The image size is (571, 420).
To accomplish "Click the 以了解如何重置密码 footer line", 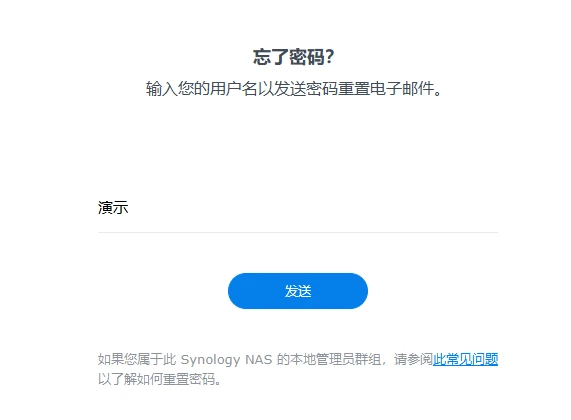I will (x=160, y=379).
